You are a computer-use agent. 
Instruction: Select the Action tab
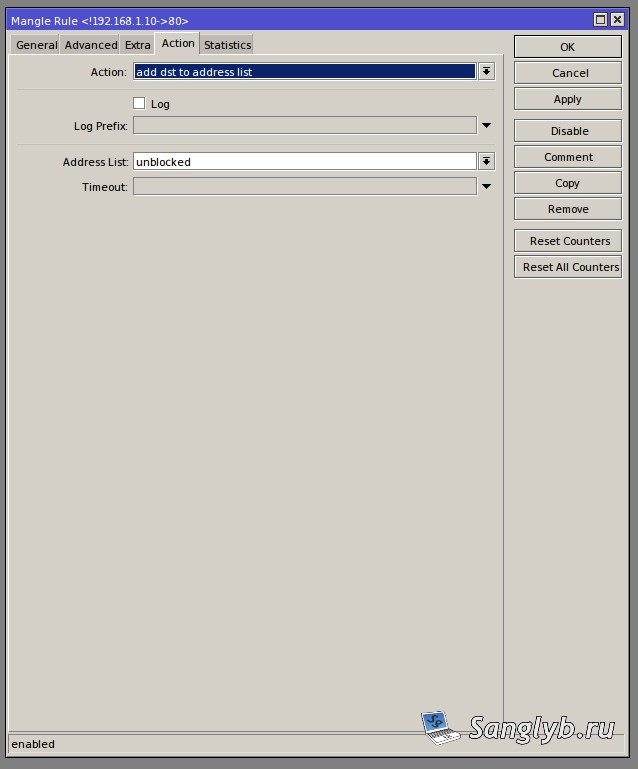178,43
